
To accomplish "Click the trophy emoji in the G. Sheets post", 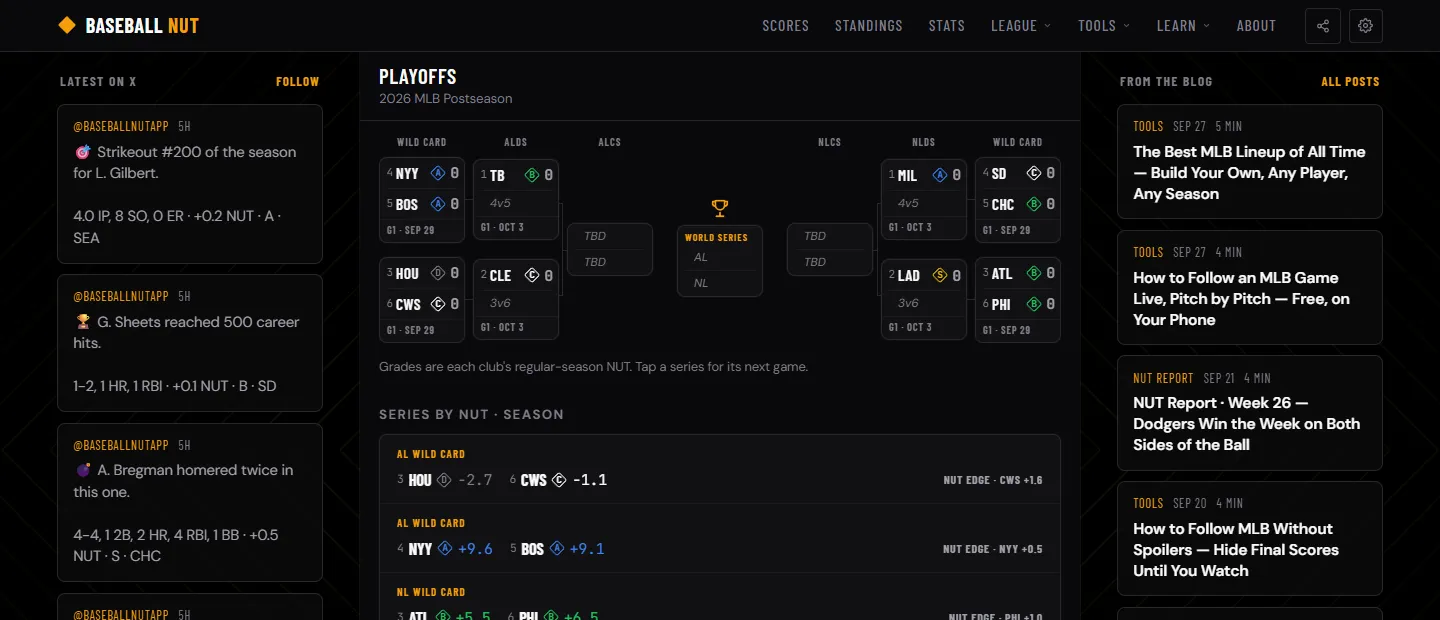I will (83, 322).
